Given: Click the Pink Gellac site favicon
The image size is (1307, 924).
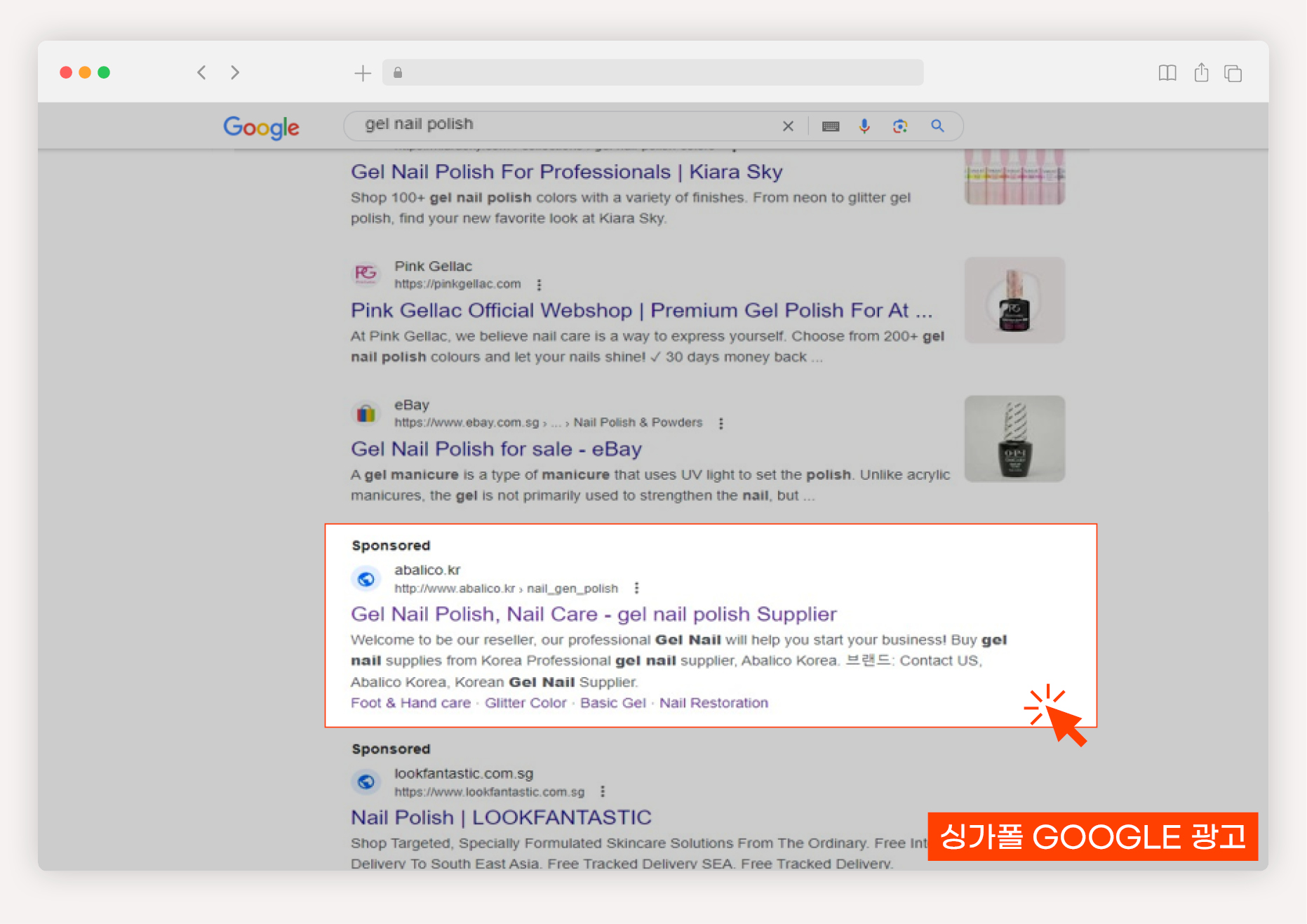Looking at the screenshot, I should coord(366,274).
